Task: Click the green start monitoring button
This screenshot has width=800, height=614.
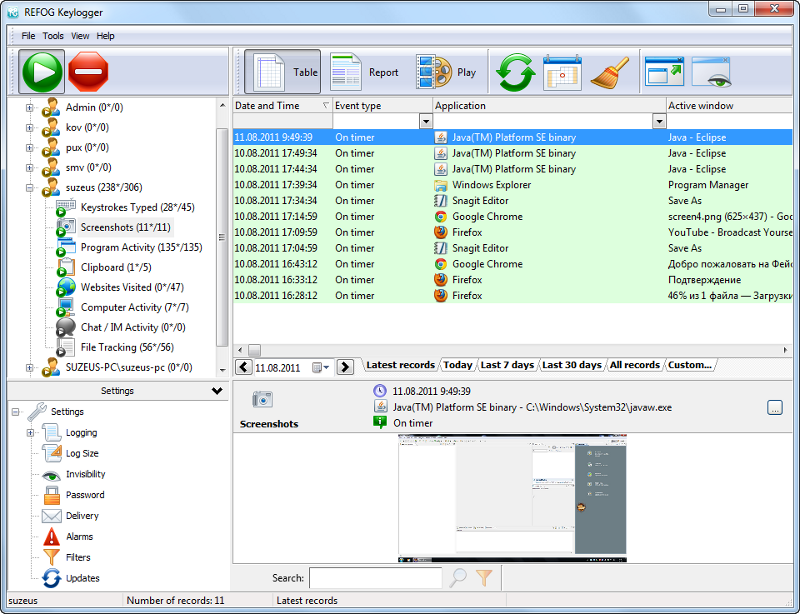Action: [x=41, y=72]
